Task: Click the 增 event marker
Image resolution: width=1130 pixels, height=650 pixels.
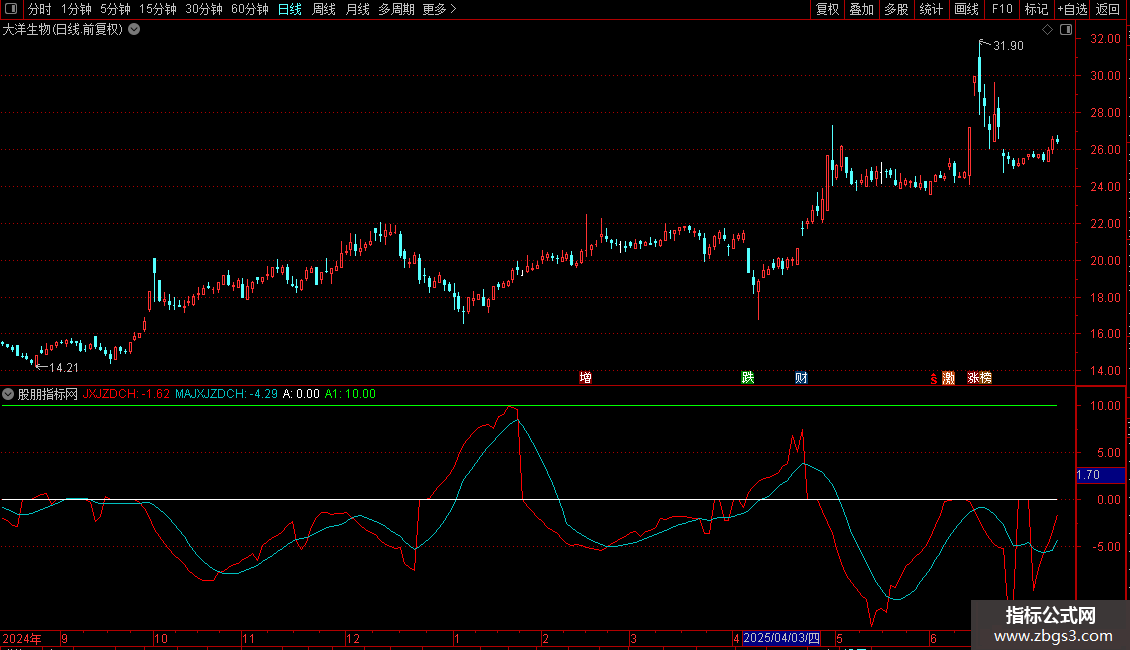Action: (585, 378)
